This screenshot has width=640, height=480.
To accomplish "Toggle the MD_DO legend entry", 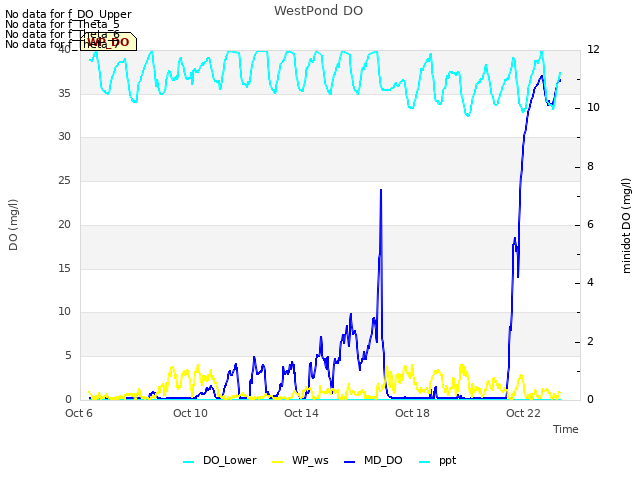I will pos(373,461).
